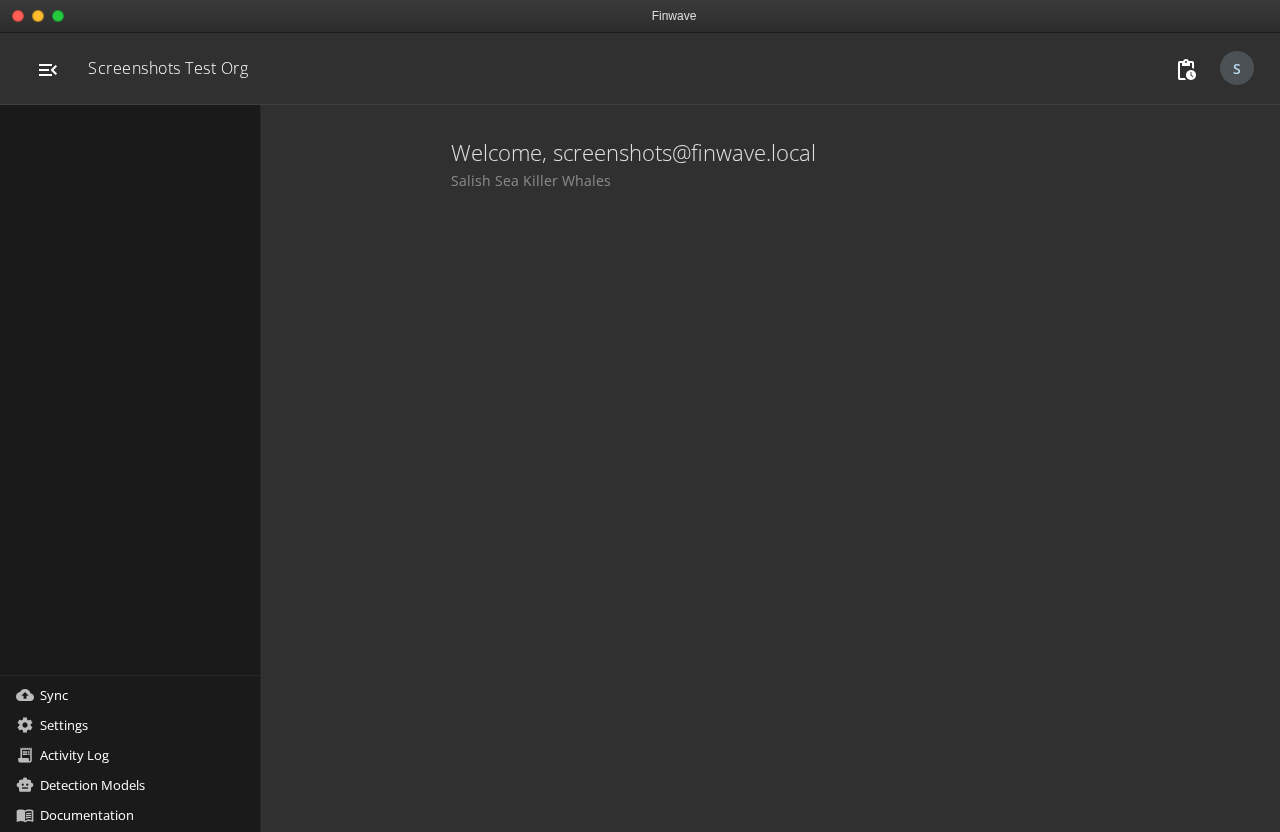
Task: Click the Documentation book icon
Action: coord(25,815)
